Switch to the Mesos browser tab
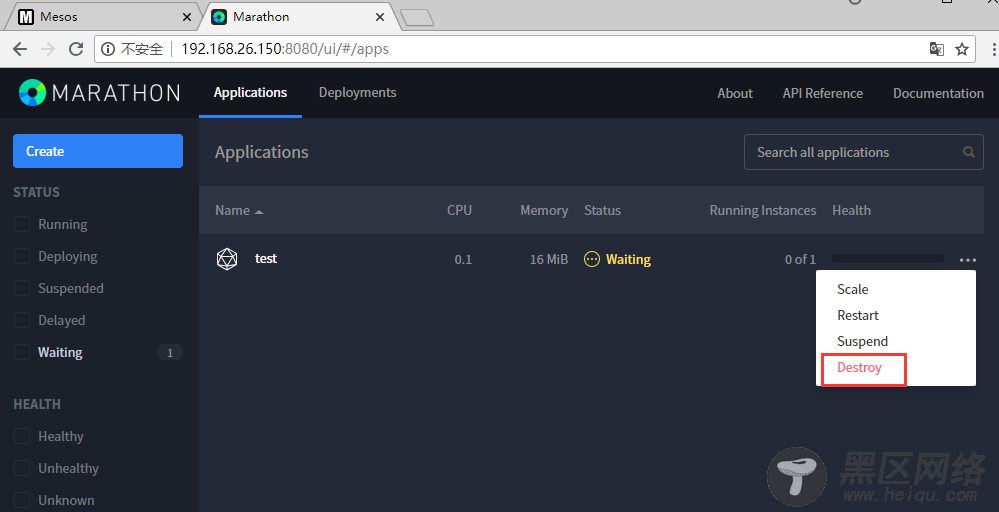 102,17
